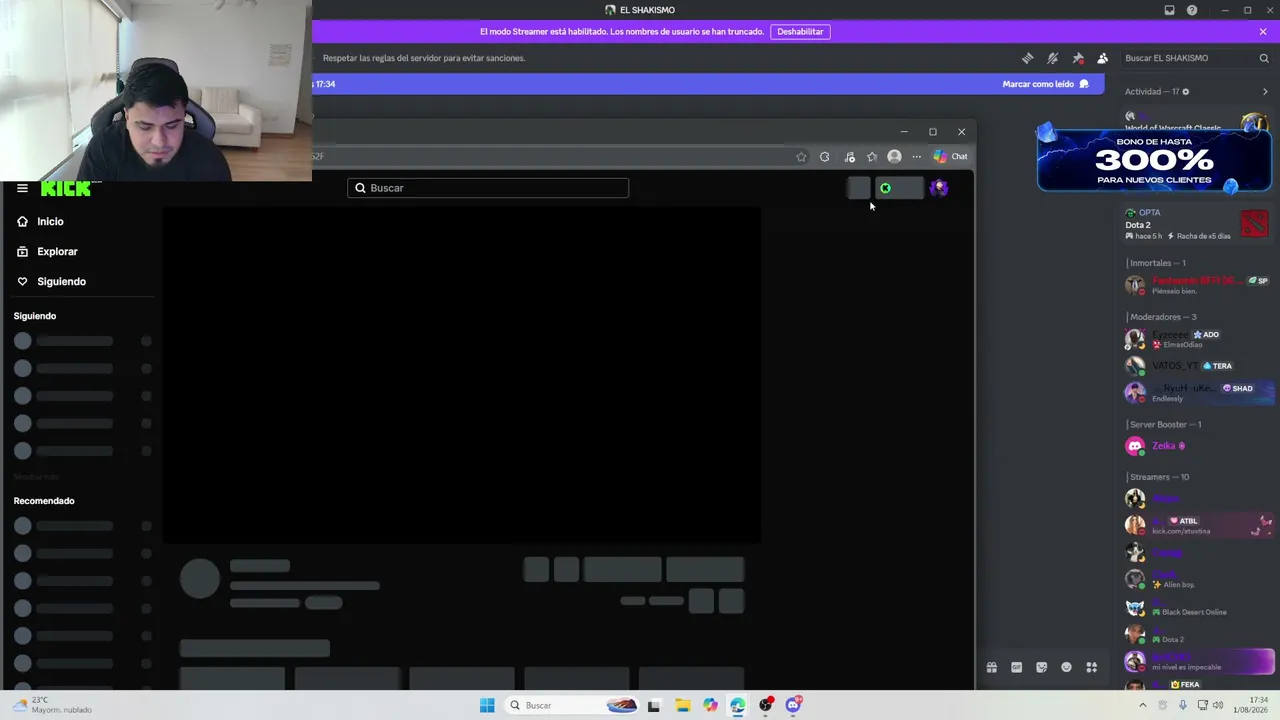Viewport: 1280px width, 720px height.
Task: Switch to Microsoft Edge on the taskbar
Action: click(737, 705)
